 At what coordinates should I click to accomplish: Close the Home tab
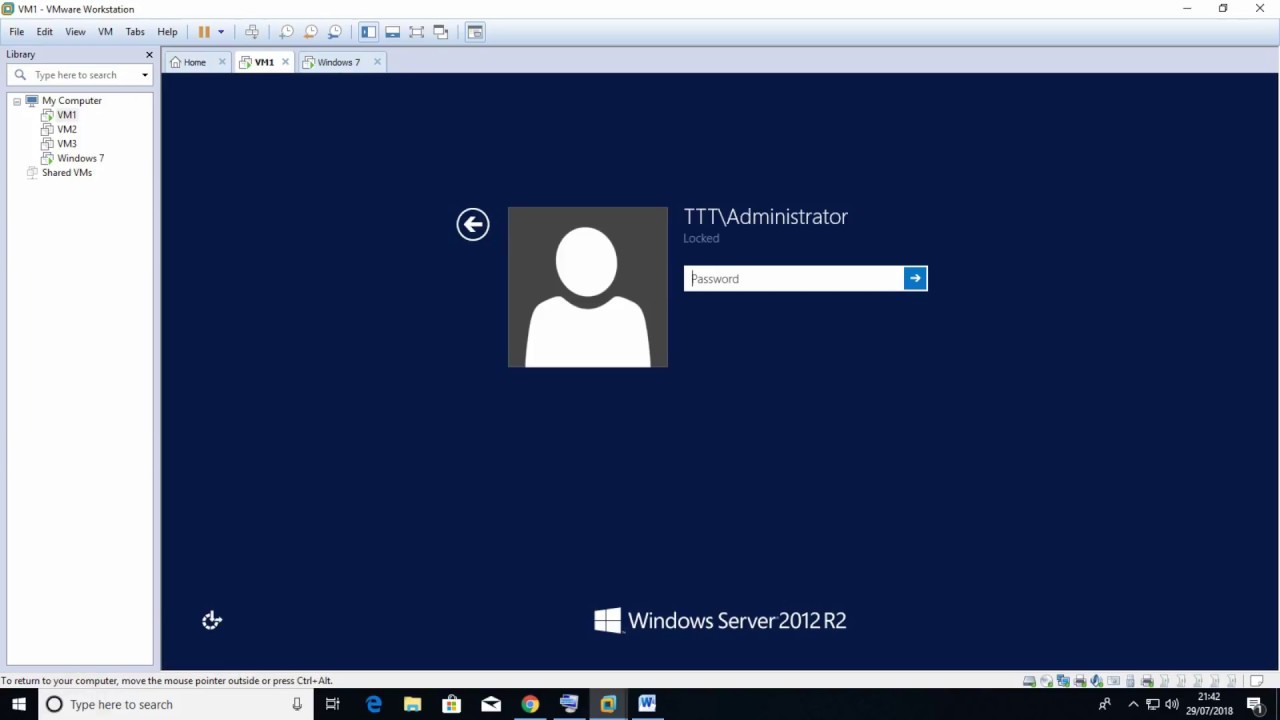tap(222, 62)
